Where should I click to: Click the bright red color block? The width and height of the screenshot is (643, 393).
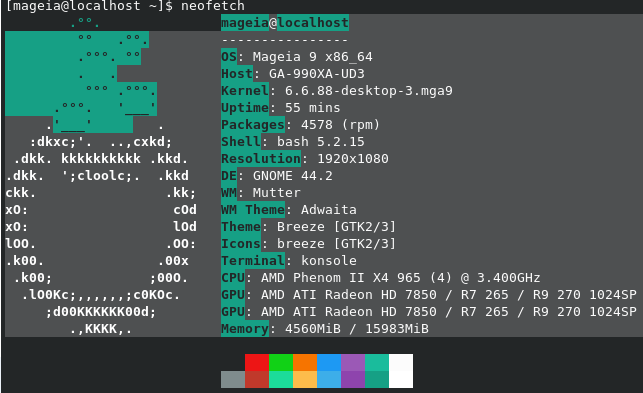click(257, 363)
